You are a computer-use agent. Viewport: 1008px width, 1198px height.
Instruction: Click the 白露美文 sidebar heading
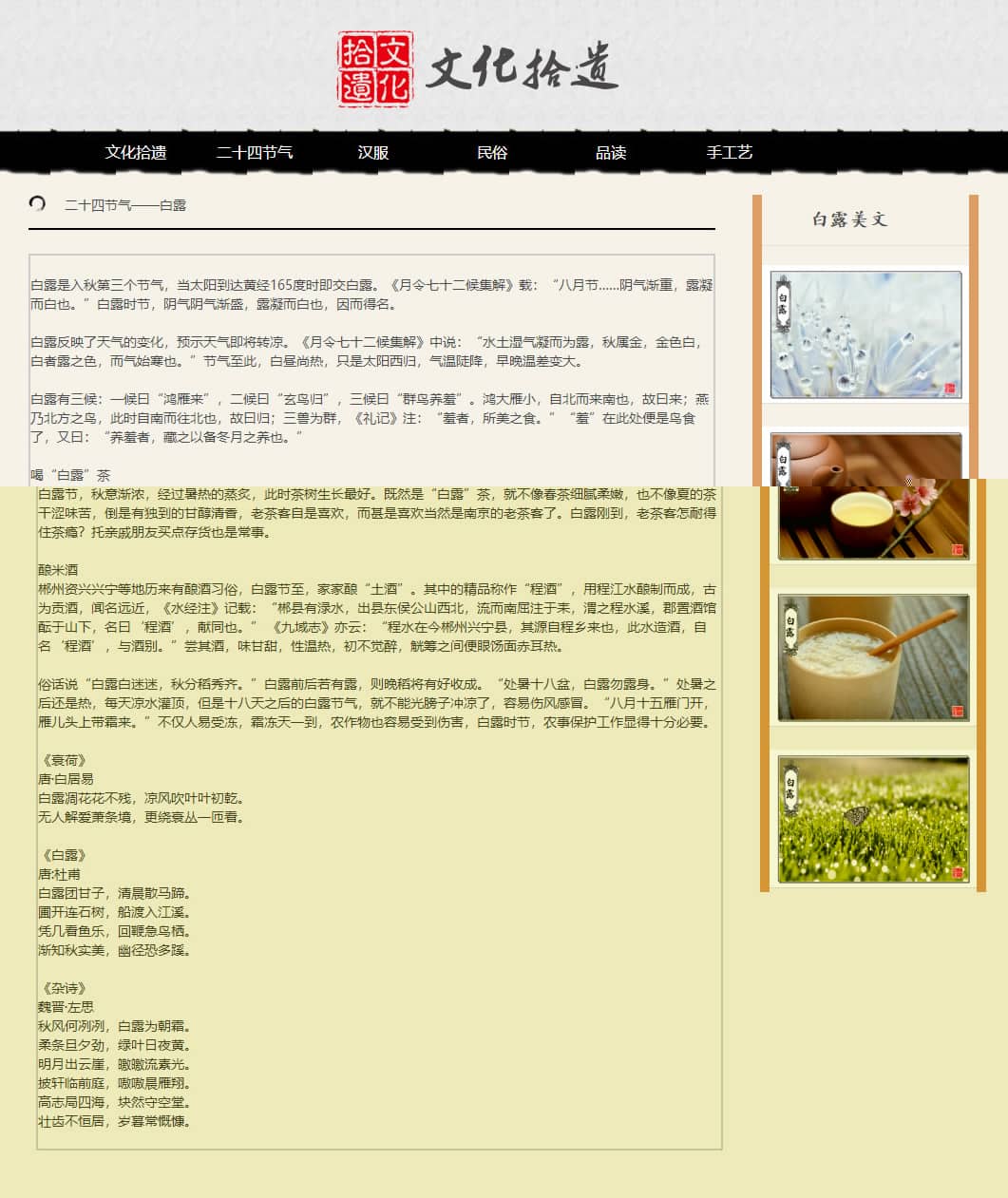(849, 219)
